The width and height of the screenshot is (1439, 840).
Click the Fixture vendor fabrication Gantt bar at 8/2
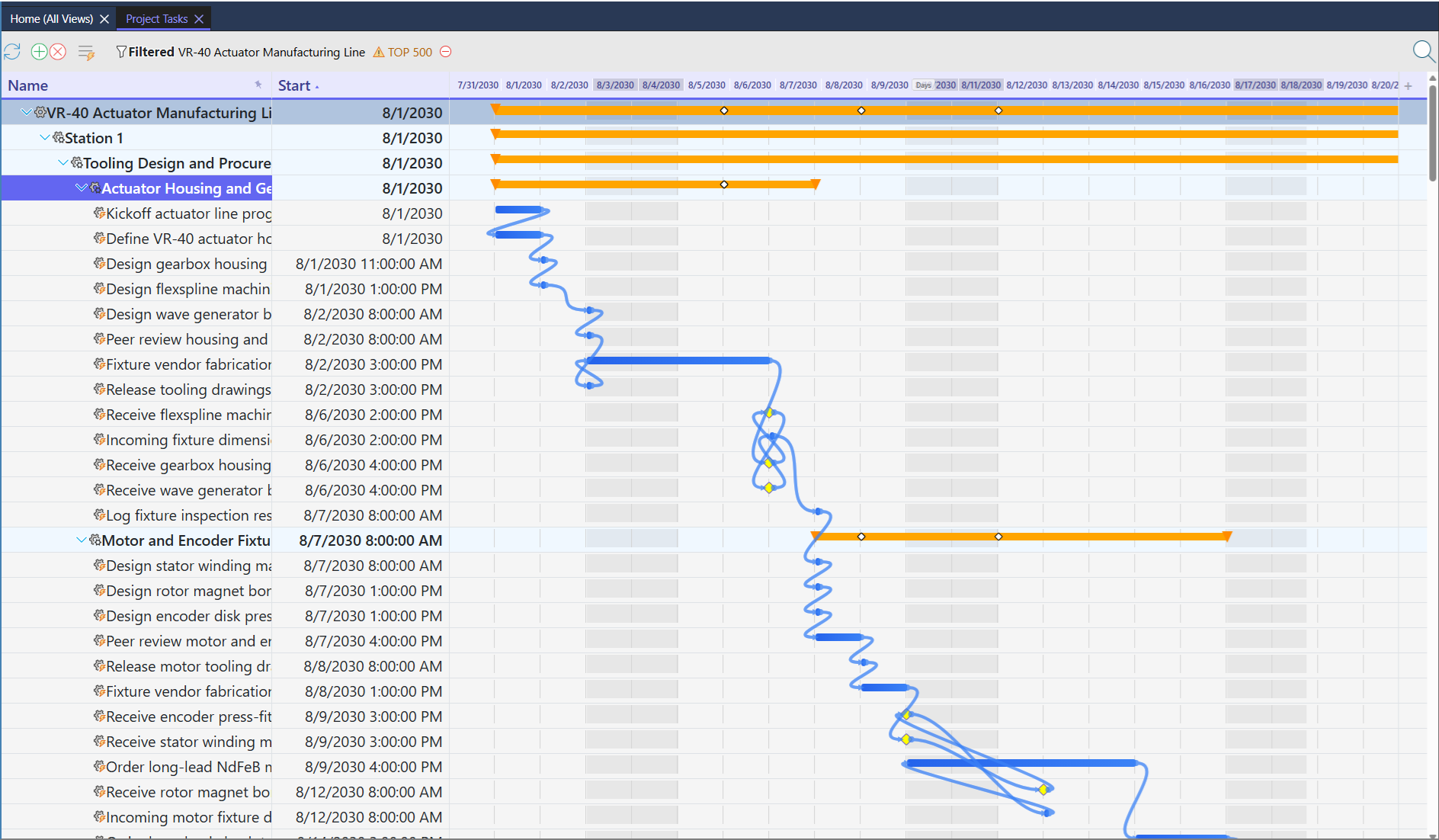[678, 361]
